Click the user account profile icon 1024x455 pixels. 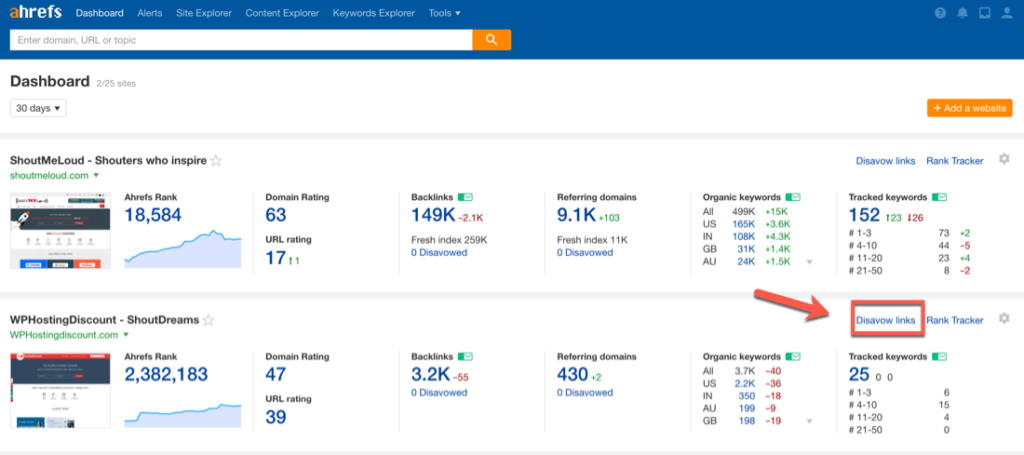tap(1006, 13)
